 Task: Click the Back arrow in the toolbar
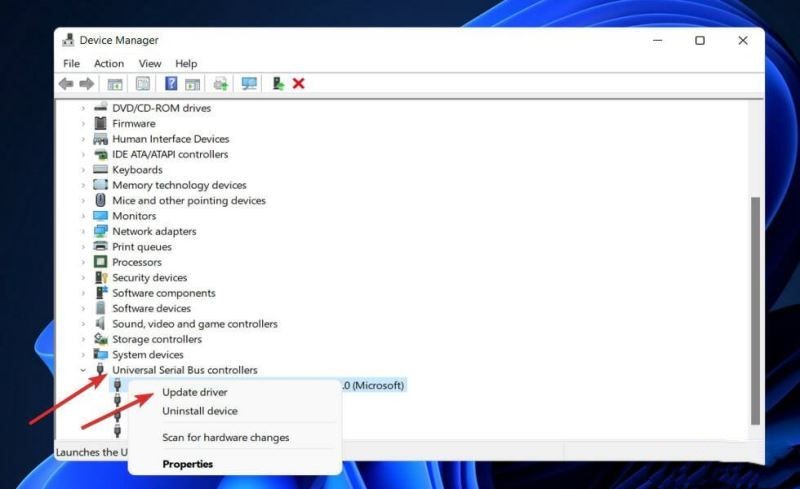66,84
